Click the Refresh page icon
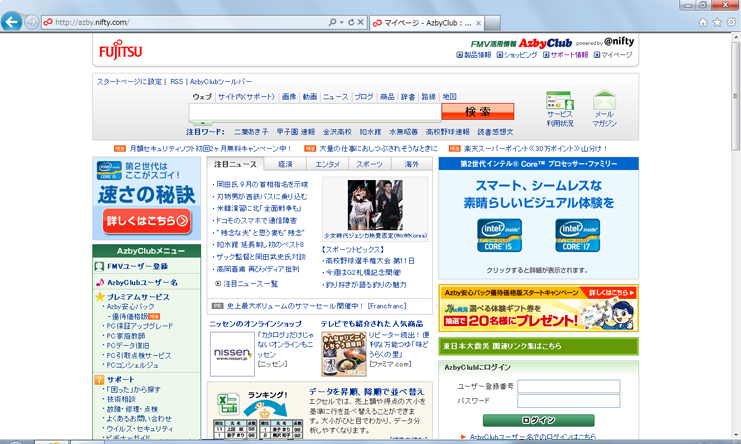 pyautogui.click(x=351, y=22)
